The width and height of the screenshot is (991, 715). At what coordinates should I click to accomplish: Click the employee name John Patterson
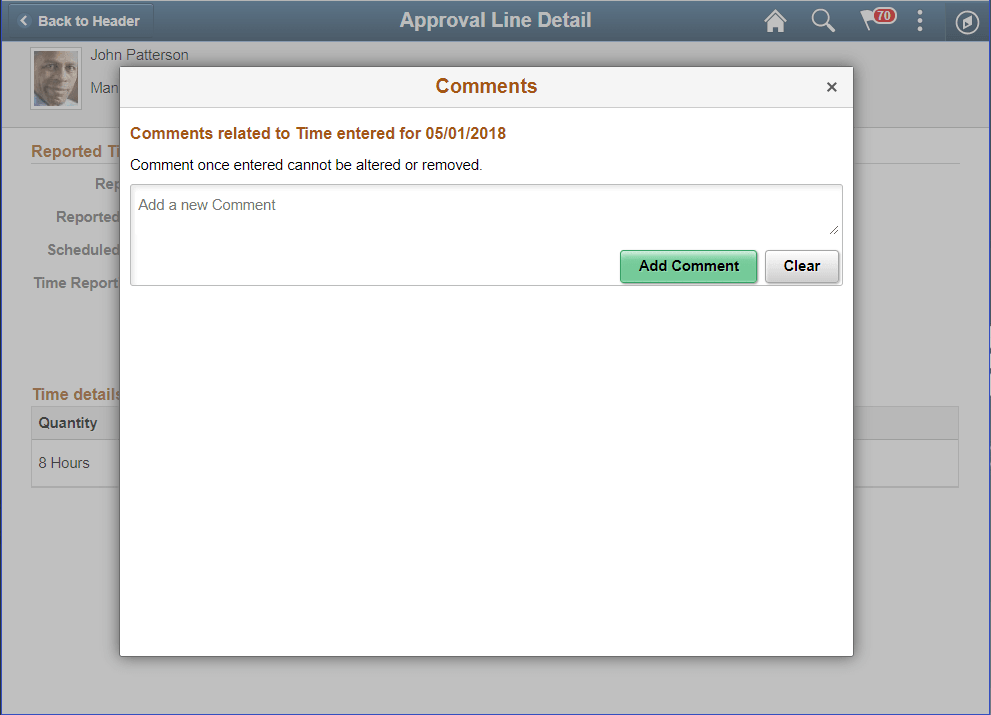[x=139, y=55]
